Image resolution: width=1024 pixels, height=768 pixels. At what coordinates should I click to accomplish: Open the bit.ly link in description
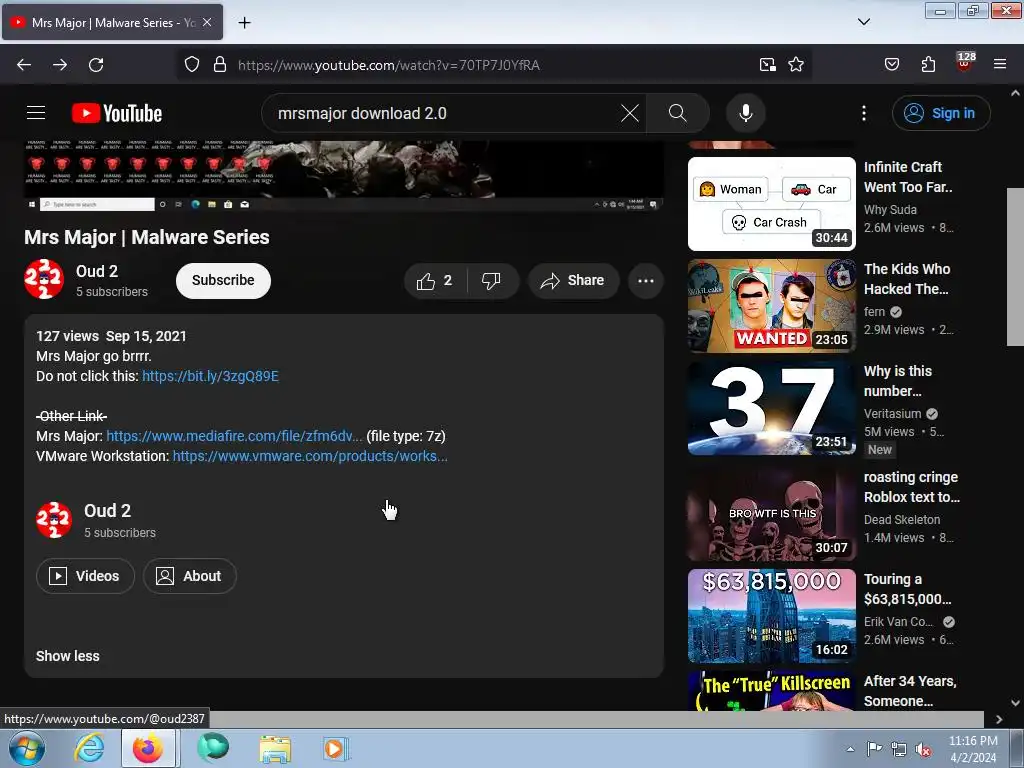coord(210,376)
